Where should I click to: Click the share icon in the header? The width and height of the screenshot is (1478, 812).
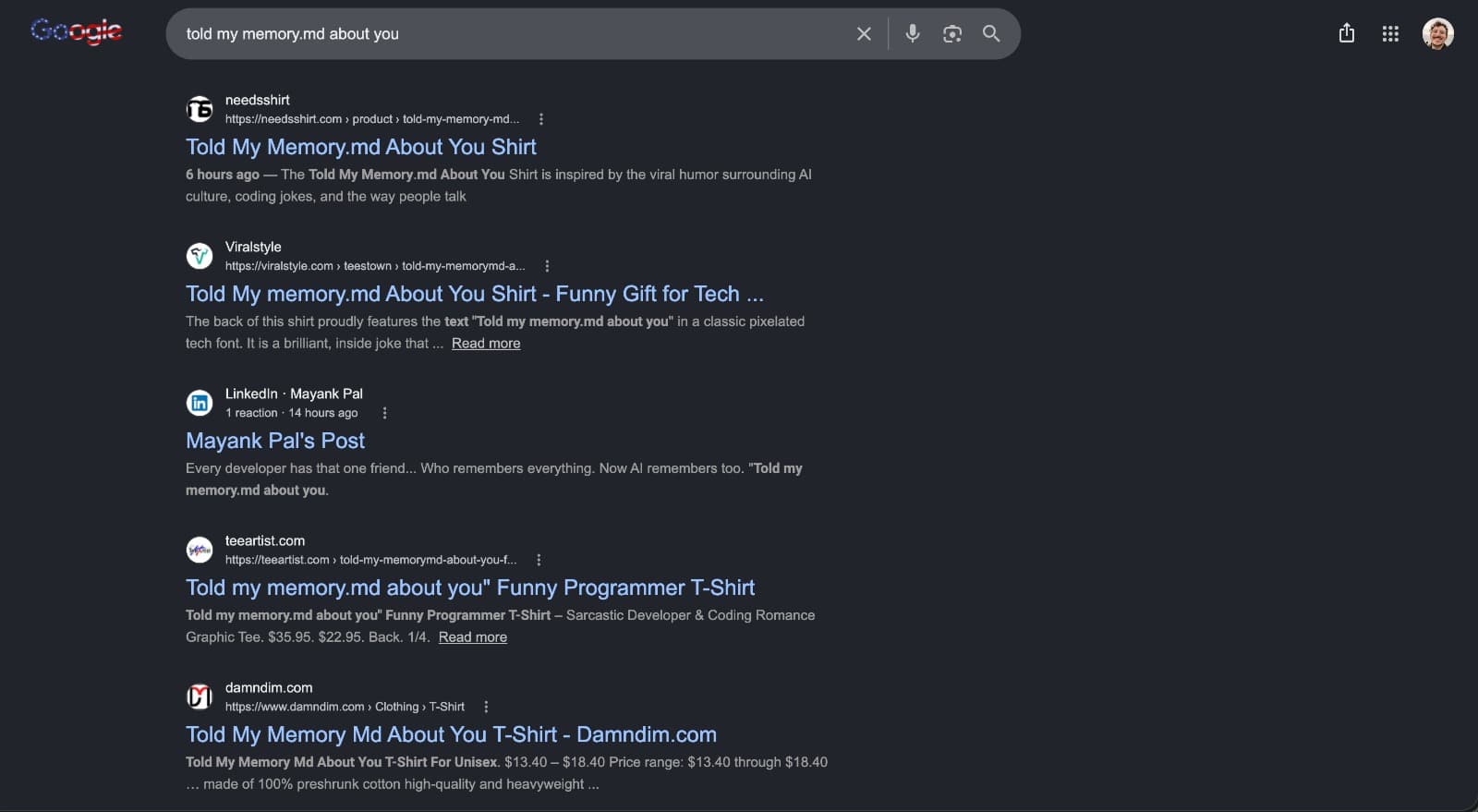(x=1347, y=34)
